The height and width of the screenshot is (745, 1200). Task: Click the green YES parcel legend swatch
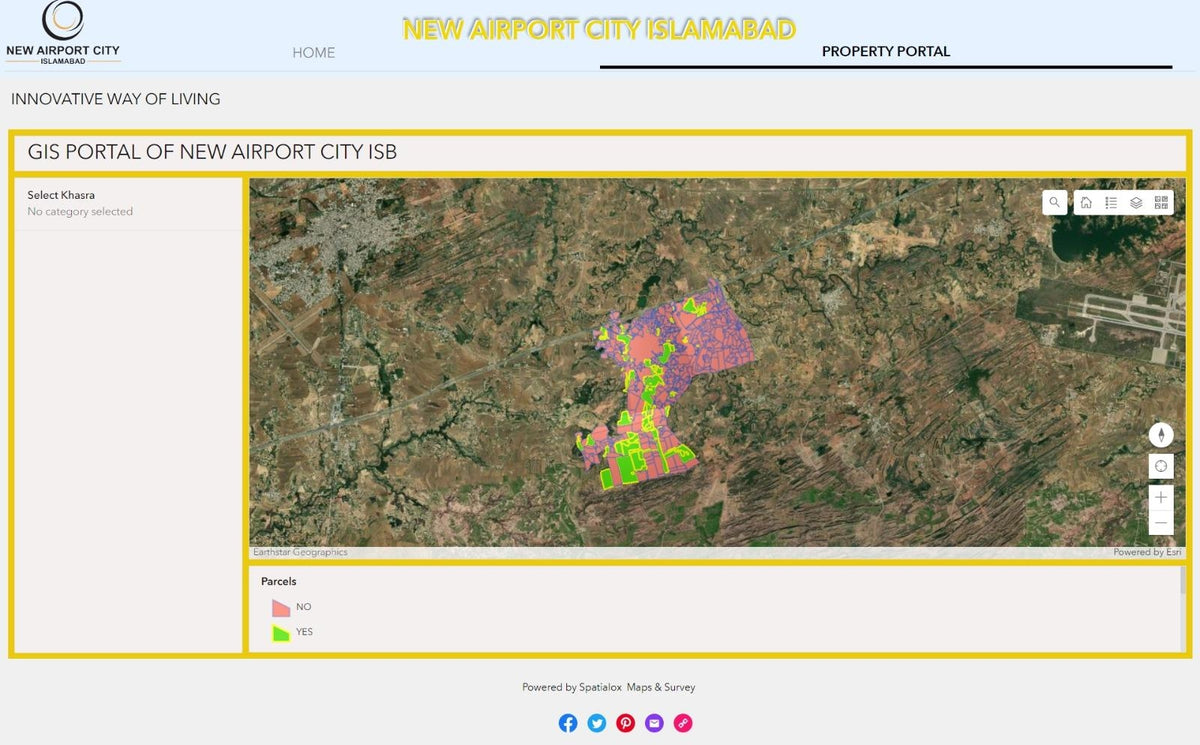coord(281,632)
